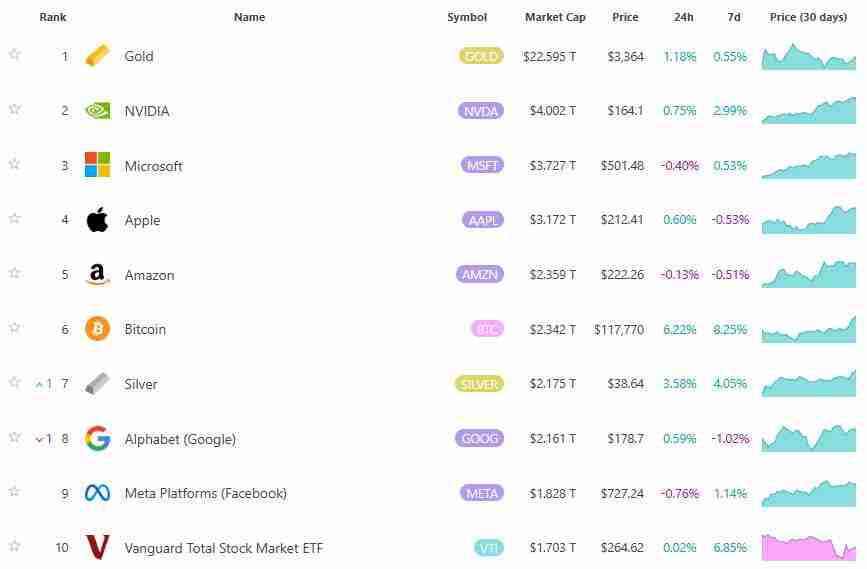Click the Apple logo icon
867x569 pixels.
click(x=97, y=220)
